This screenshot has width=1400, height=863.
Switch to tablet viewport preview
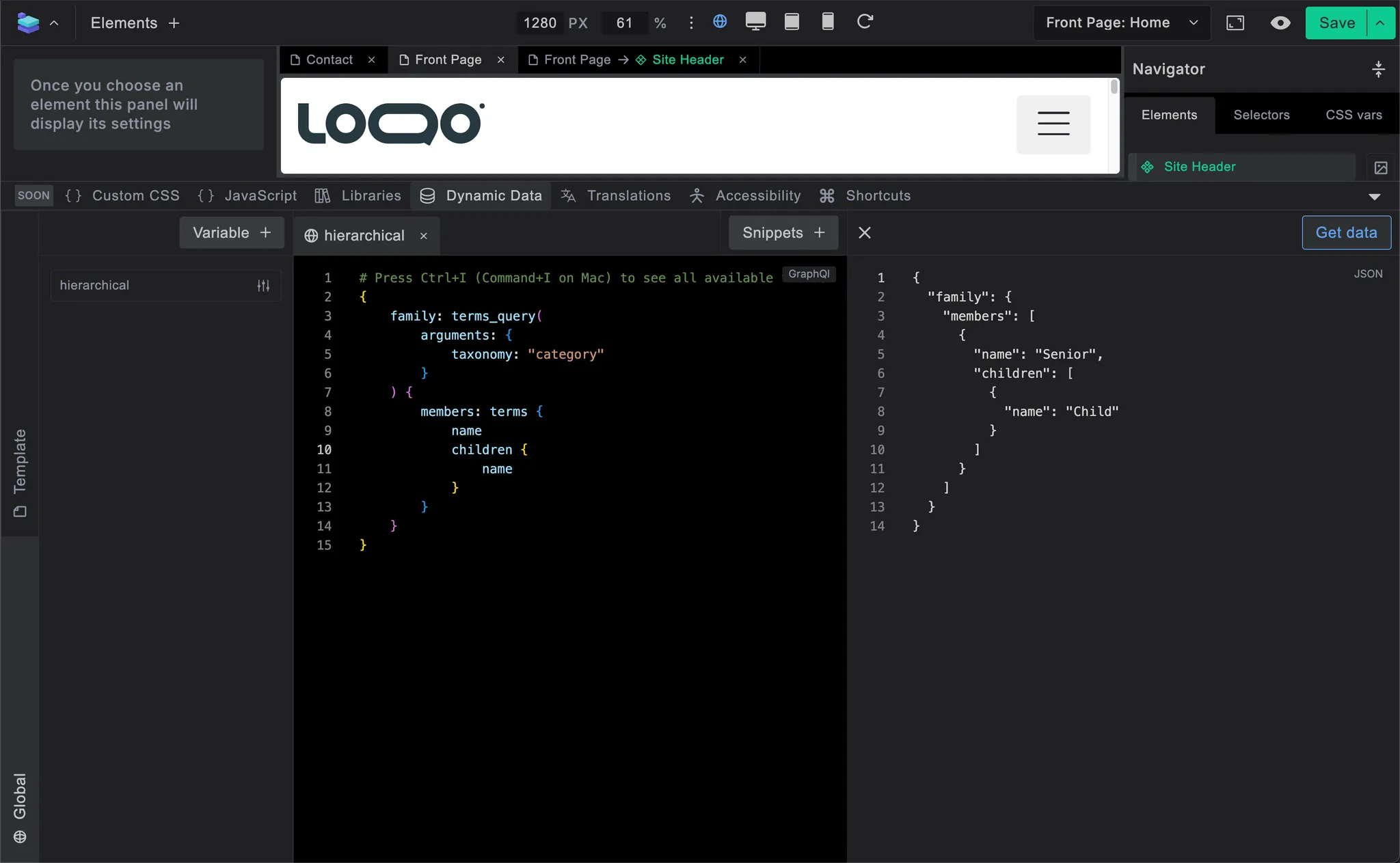click(792, 22)
